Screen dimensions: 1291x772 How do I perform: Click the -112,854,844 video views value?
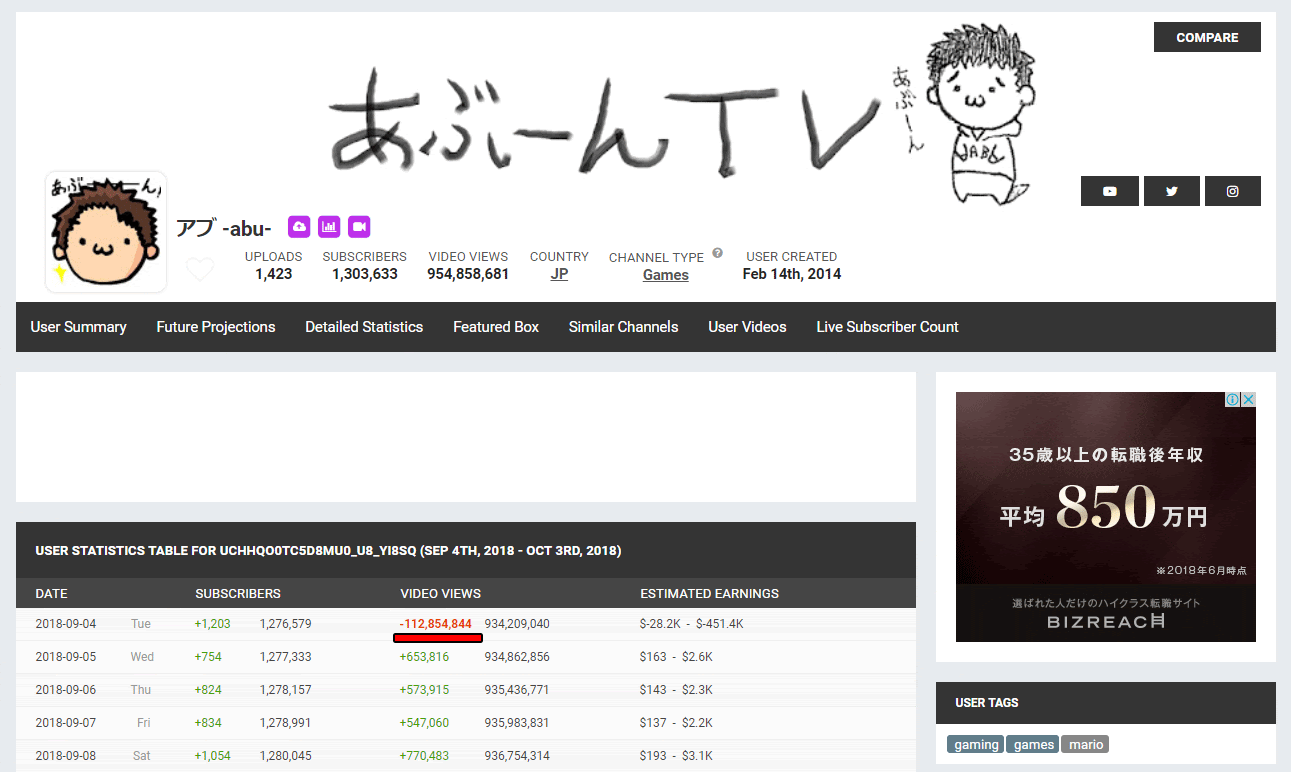tap(436, 624)
